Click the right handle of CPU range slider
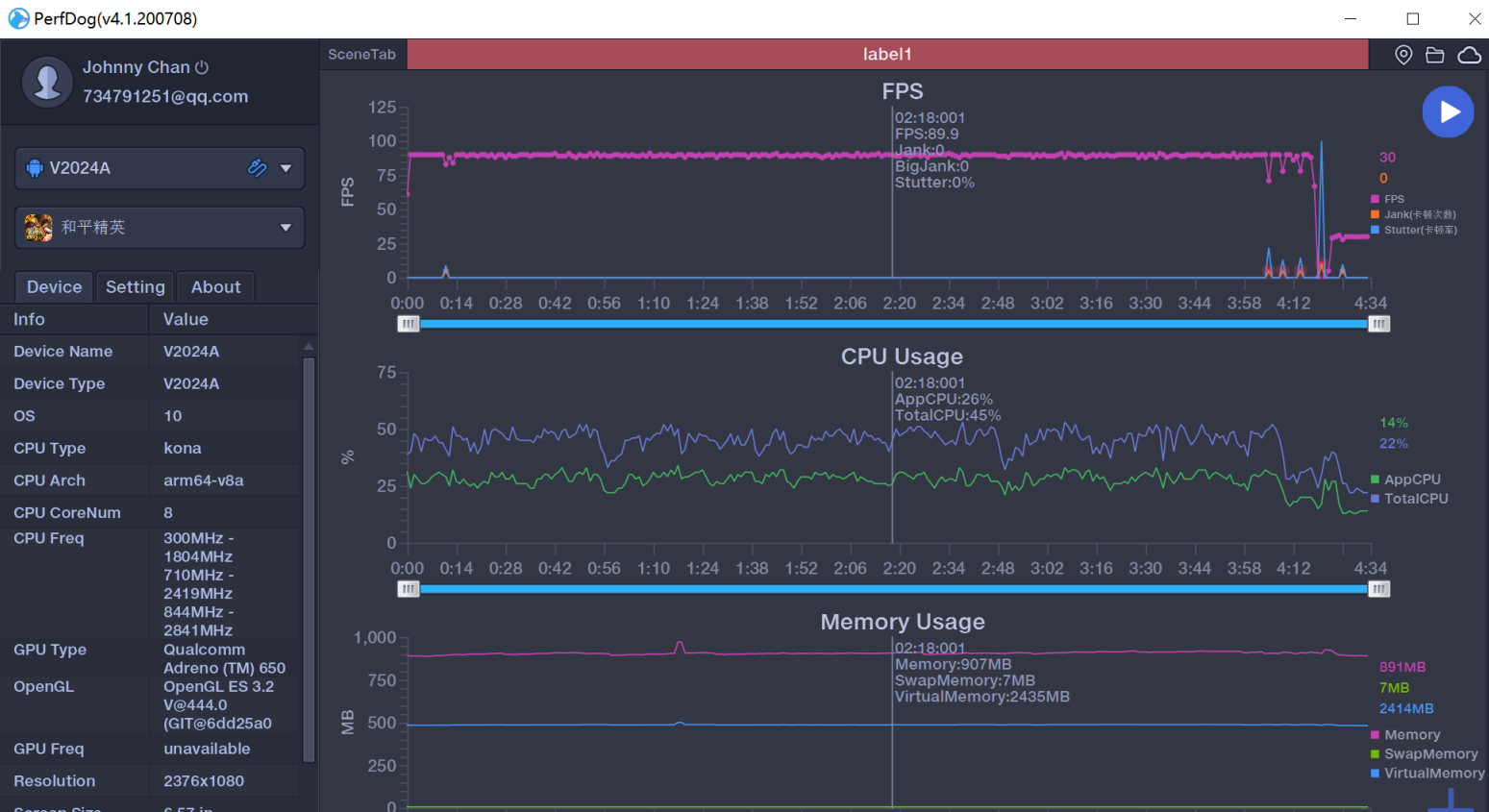The width and height of the screenshot is (1489, 812). click(1378, 589)
